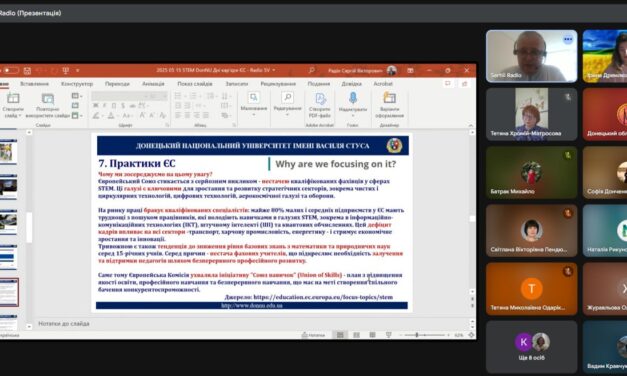
Task: Click the source link education.ec.europa.eu/focus-topics/stem
Action: pos(323,297)
